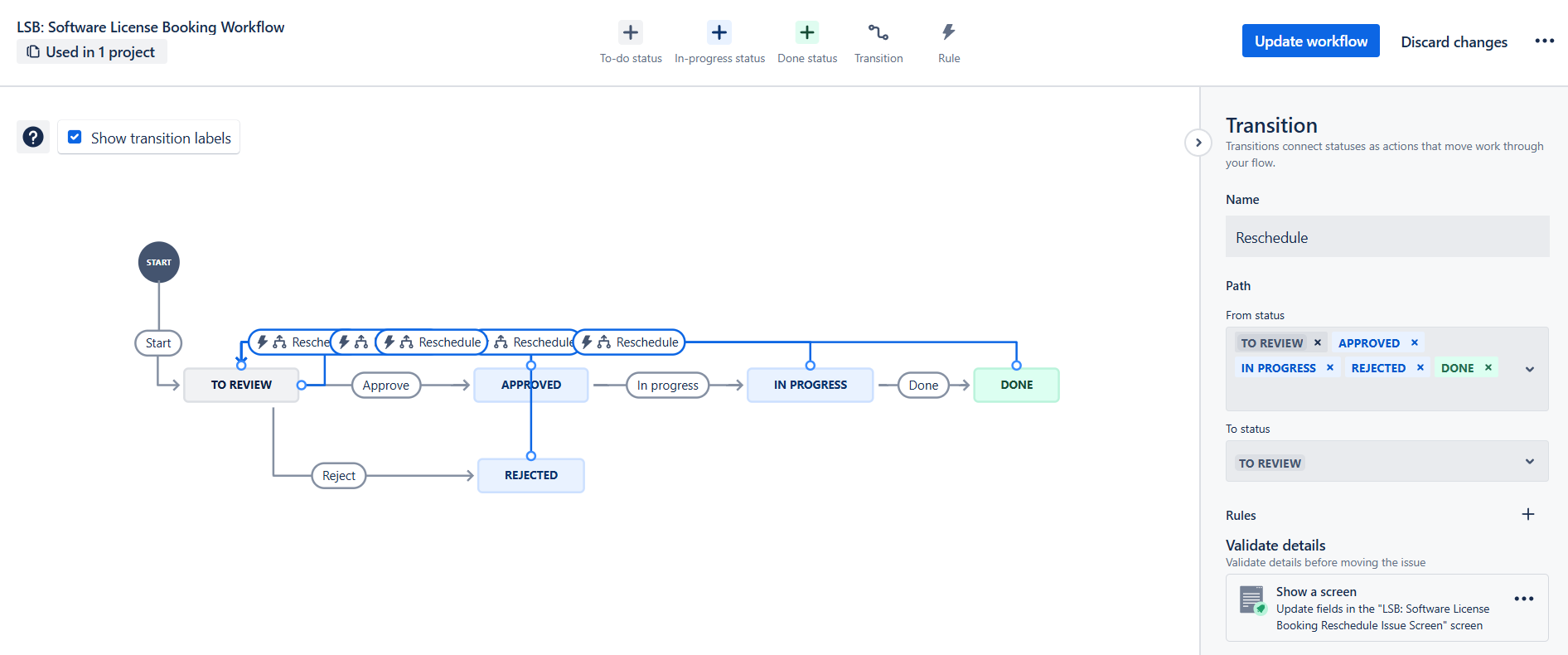Add a rule with plus icon
1568x655 pixels.
coord(1528,514)
